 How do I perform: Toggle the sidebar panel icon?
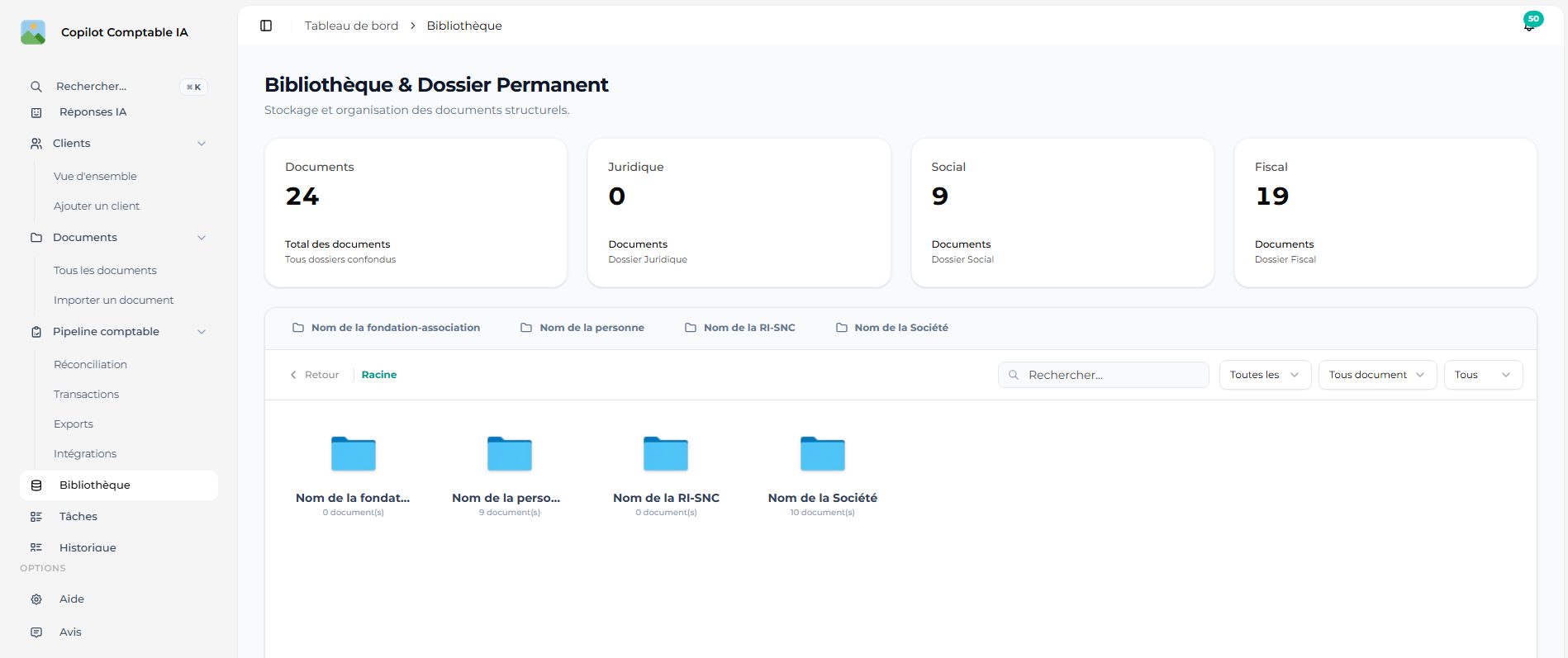(x=266, y=26)
